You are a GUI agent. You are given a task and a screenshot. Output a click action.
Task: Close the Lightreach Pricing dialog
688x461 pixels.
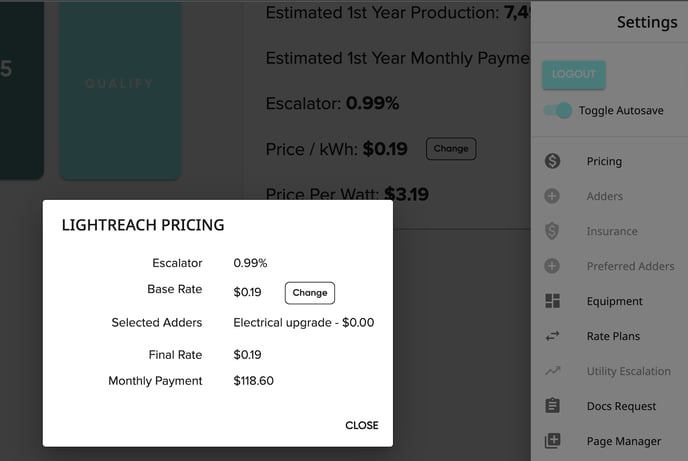[x=362, y=425]
